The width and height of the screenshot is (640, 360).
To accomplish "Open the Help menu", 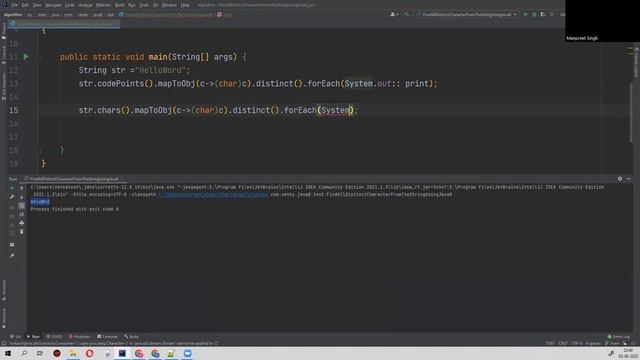I will click(185, 5).
